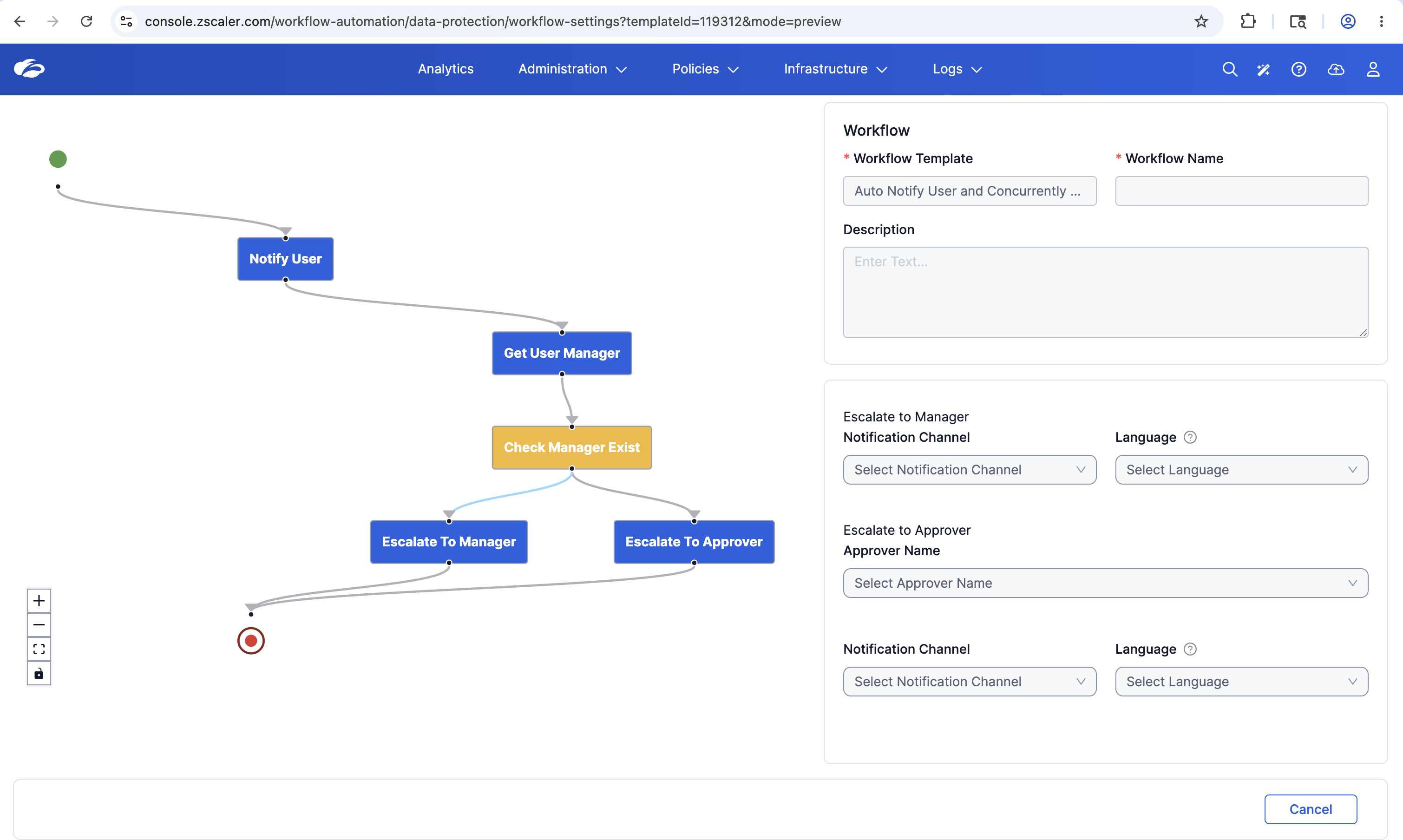Reload the page
This screenshot has height=840, width=1403.
click(x=86, y=21)
